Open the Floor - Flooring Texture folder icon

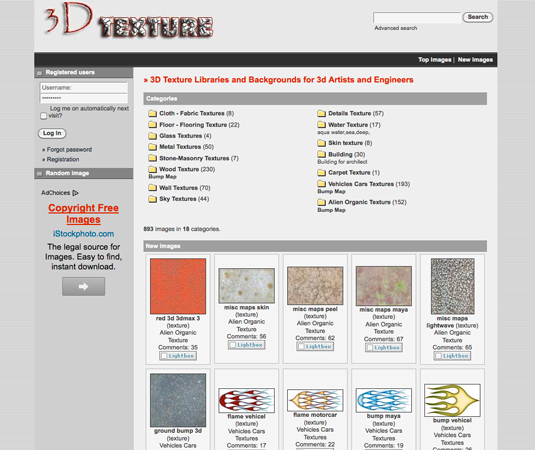pyautogui.click(x=152, y=125)
